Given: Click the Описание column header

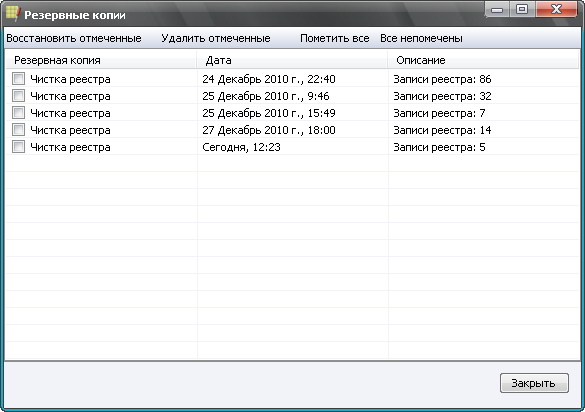Looking at the screenshot, I should tap(483, 60).
